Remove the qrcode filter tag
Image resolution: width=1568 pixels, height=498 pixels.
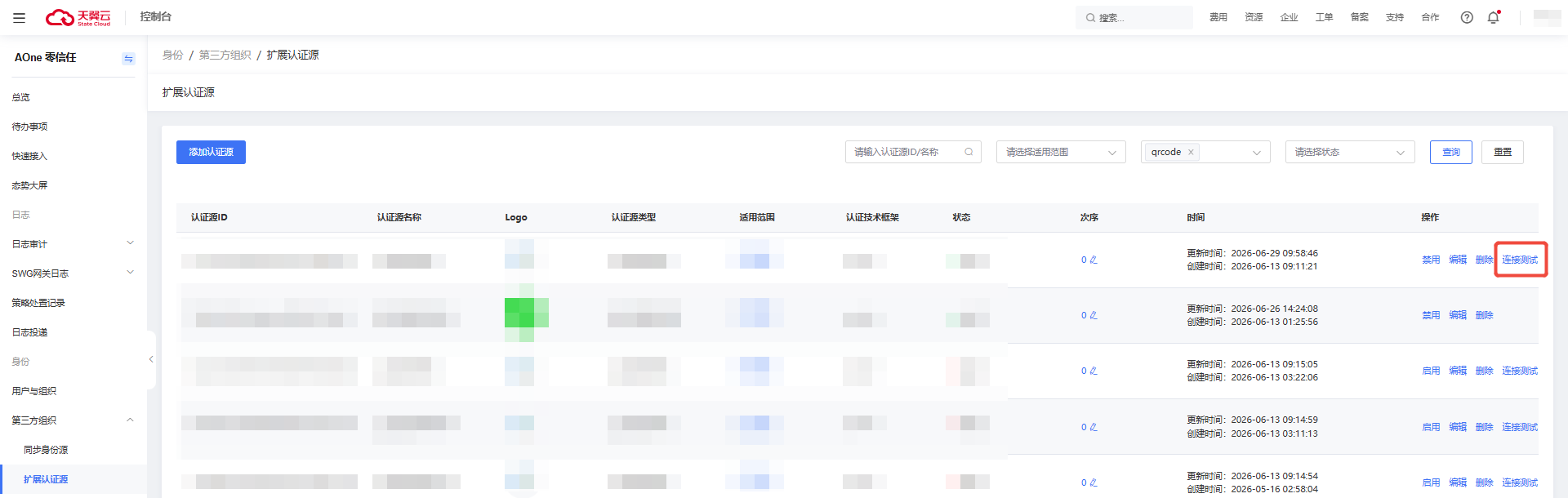point(1191,152)
